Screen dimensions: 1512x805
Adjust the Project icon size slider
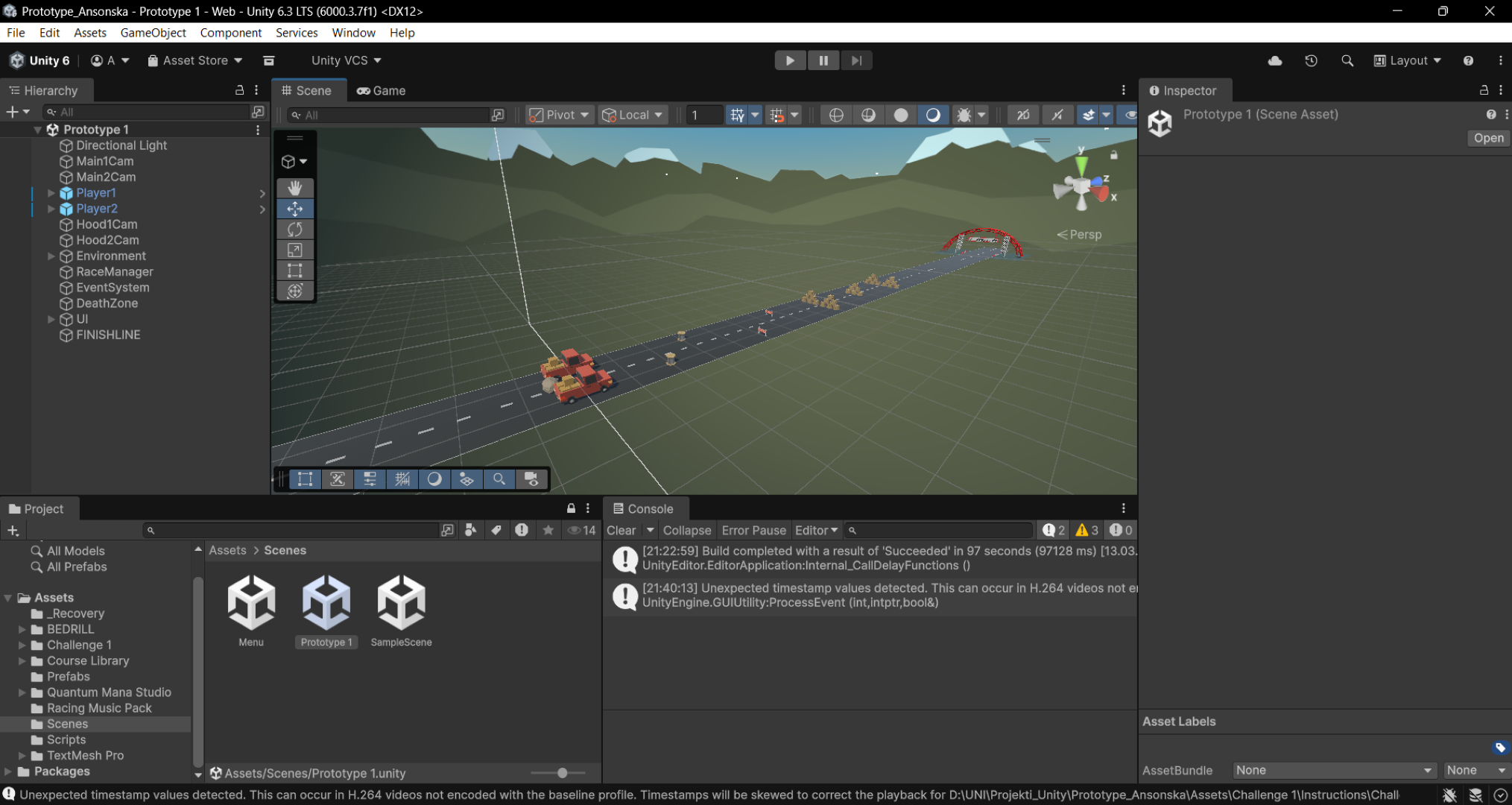tap(563, 773)
